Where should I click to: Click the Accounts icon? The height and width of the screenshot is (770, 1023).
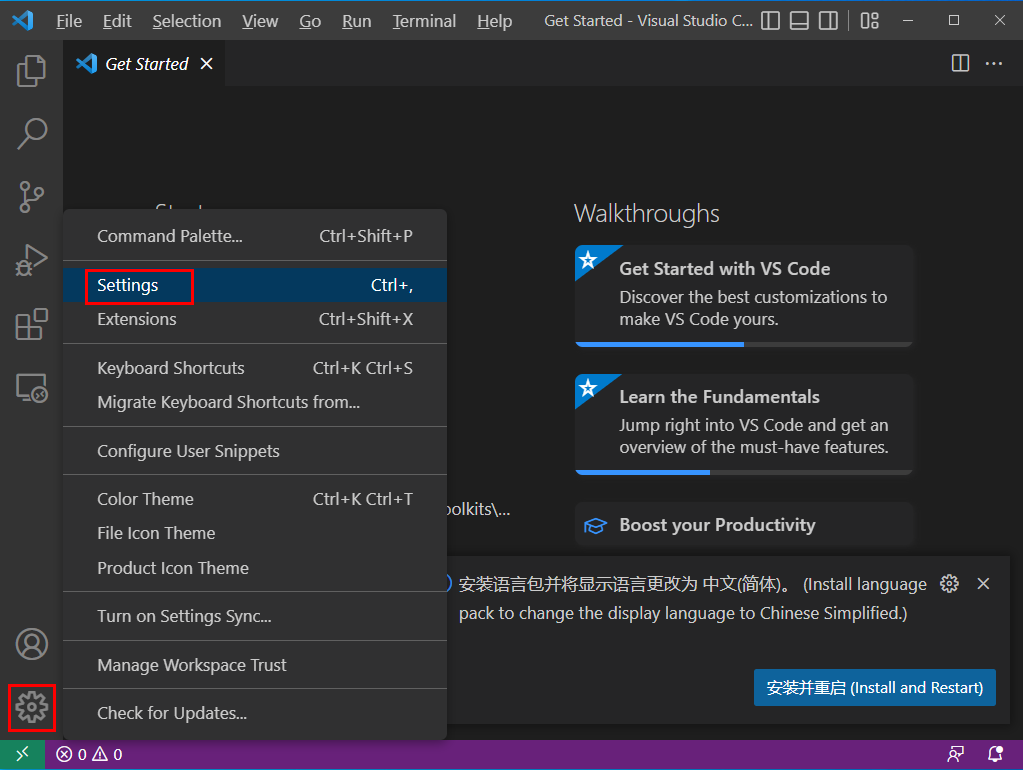[31, 644]
